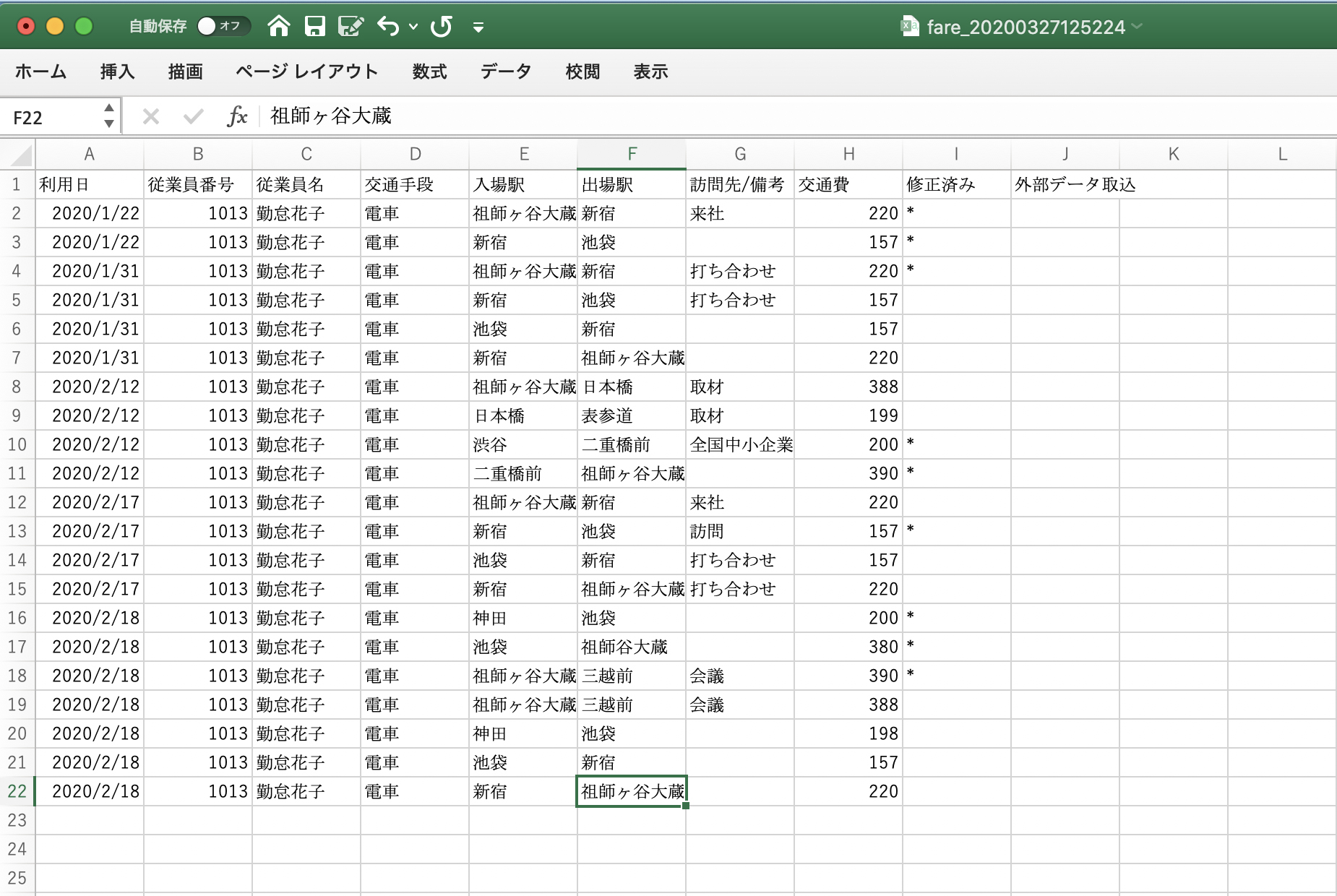The width and height of the screenshot is (1337, 896).
Task: Click the formula bar Cancel X icon
Action: (150, 116)
